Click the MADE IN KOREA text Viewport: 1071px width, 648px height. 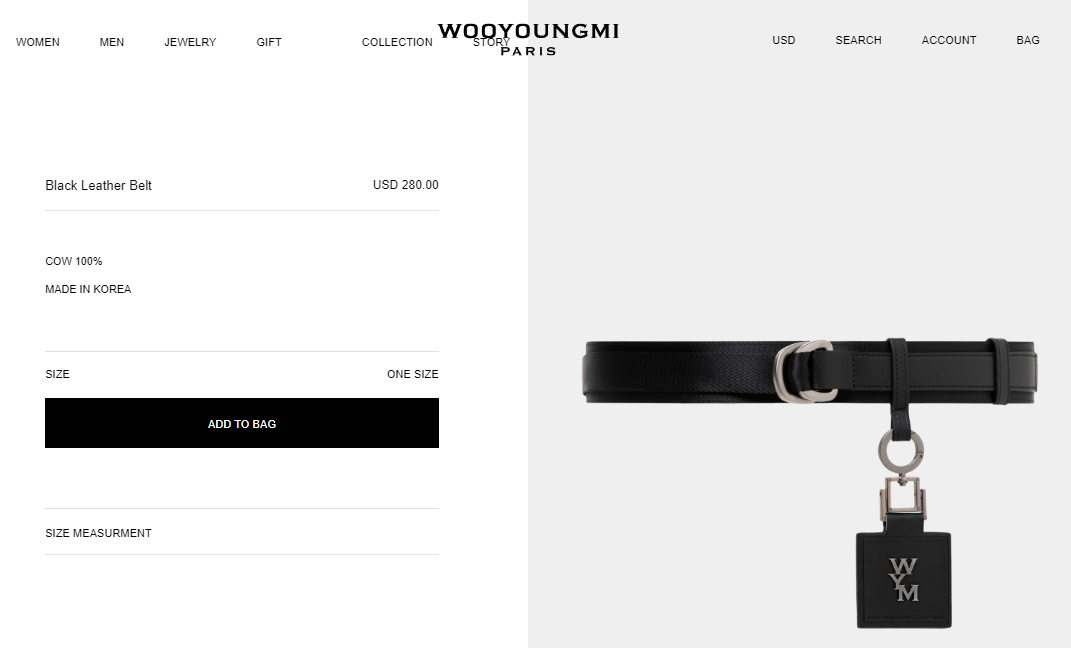point(88,289)
